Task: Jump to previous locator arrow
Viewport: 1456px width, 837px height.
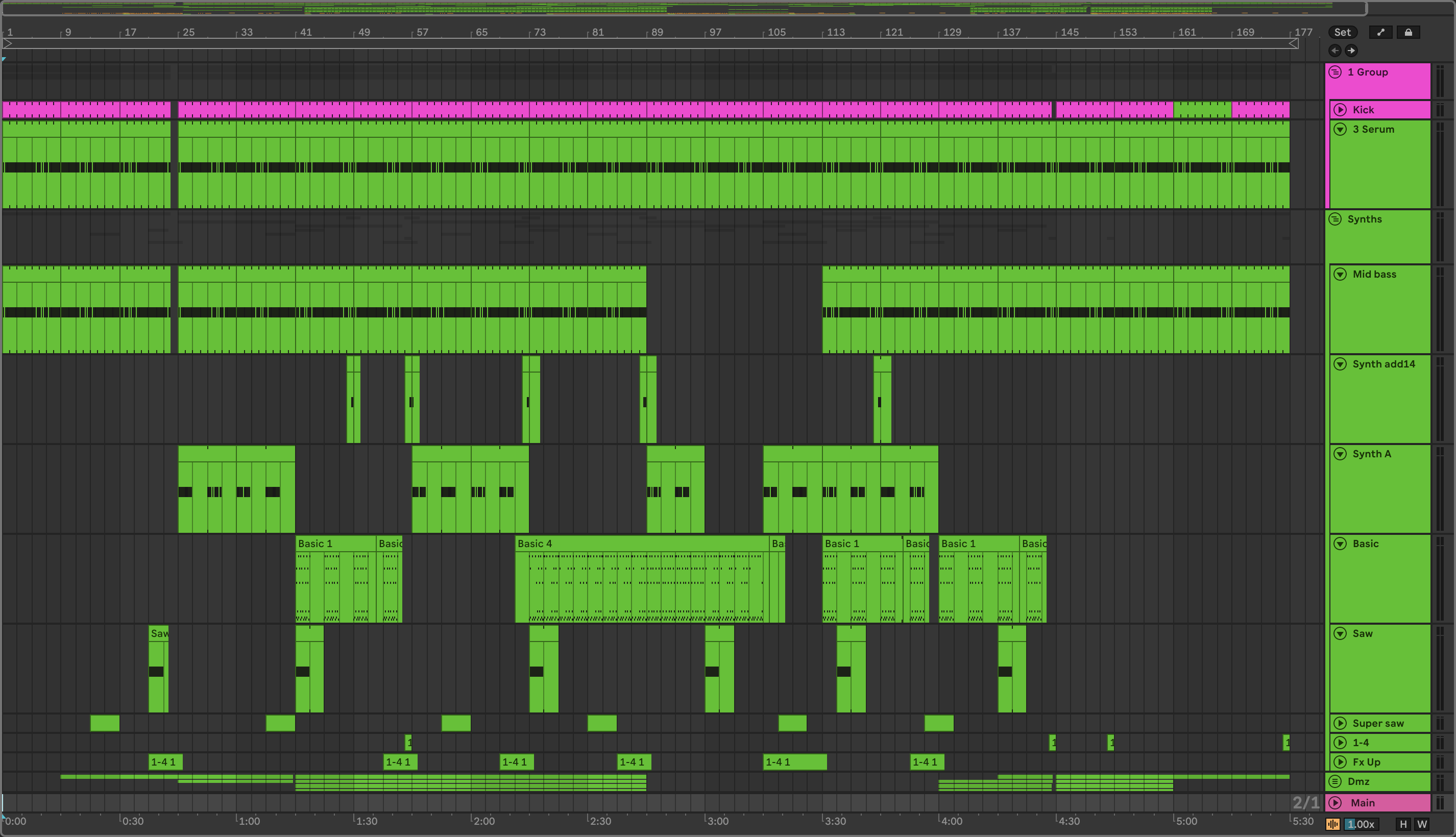Action: click(1334, 51)
